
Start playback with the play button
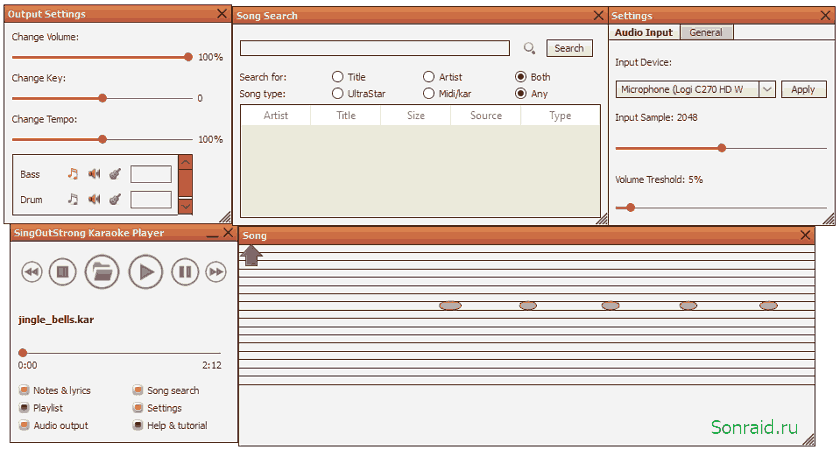146,272
